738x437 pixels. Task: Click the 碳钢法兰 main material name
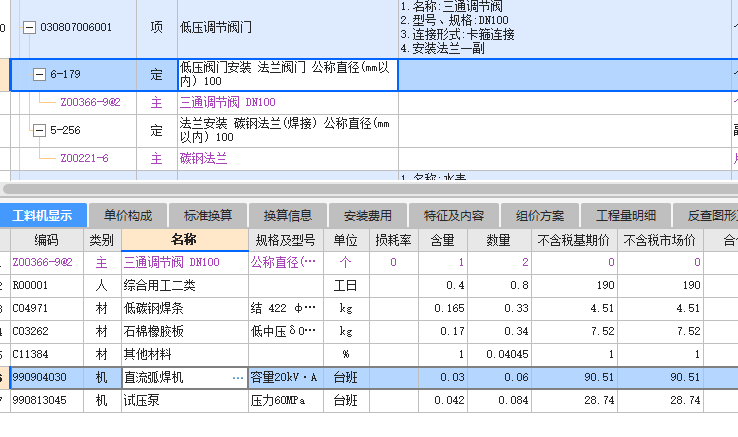point(203,158)
